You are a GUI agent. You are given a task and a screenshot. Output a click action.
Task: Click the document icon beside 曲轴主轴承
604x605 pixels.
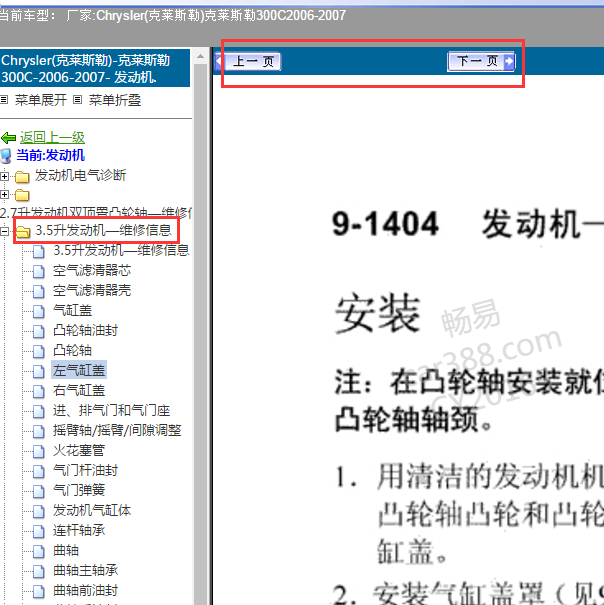pos(39,572)
